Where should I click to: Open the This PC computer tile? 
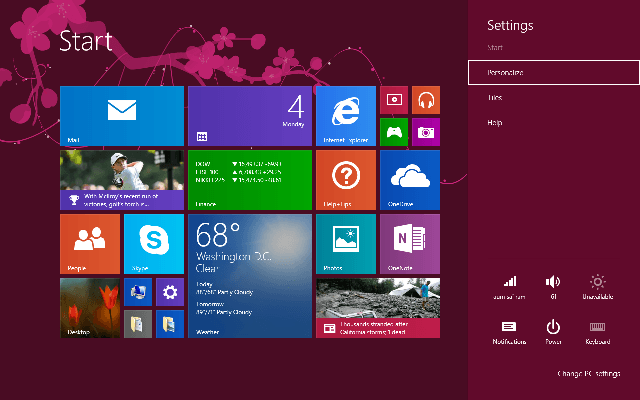[x=138, y=292]
